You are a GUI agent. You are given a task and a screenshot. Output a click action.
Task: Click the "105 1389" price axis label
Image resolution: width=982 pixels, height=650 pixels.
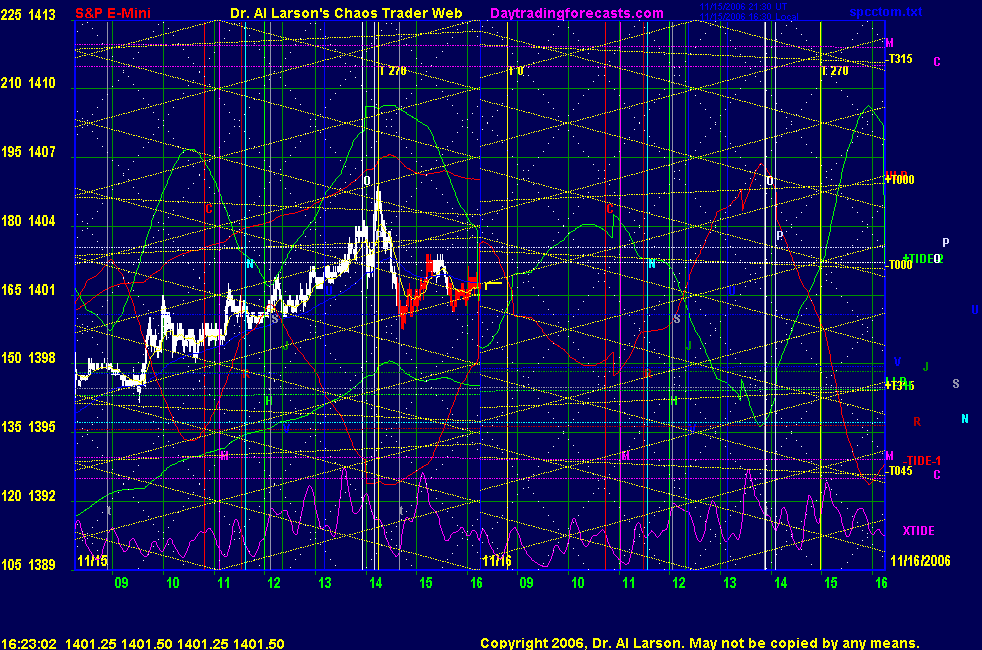pyautogui.click(x=28, y=564)
